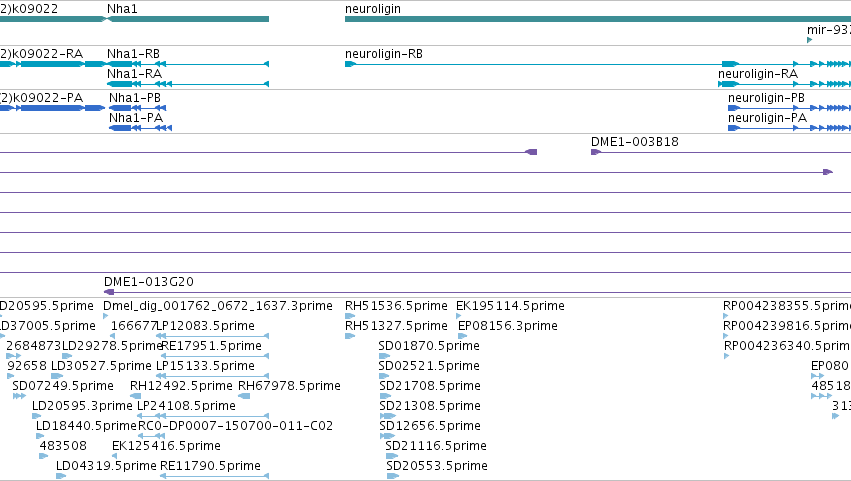Click the neuroligin-PA coding feature

click(789, 128)
